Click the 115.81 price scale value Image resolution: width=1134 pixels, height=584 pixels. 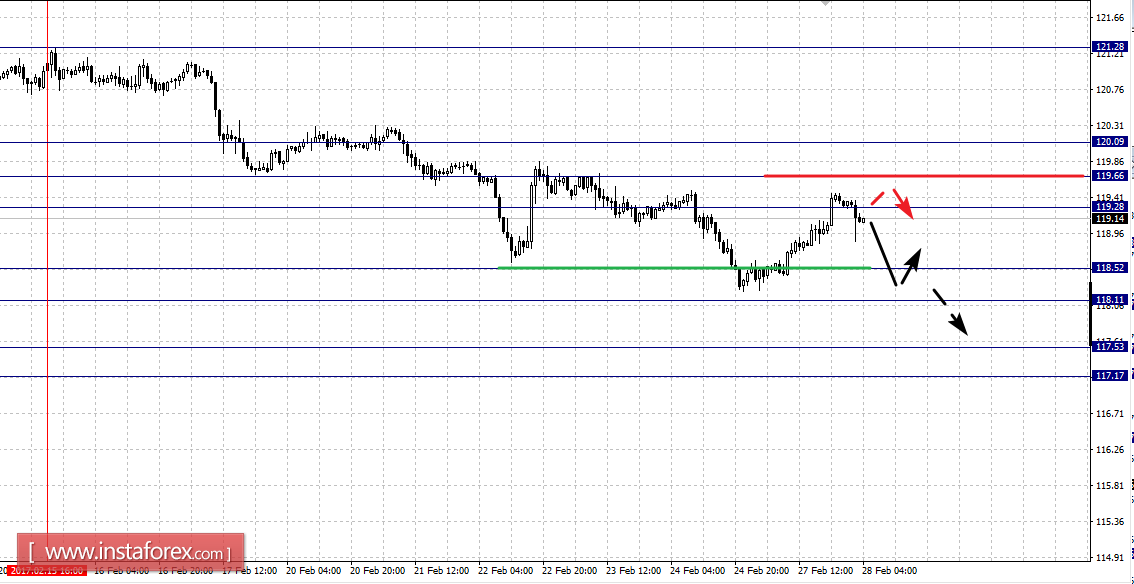(x=1110, y=486)
